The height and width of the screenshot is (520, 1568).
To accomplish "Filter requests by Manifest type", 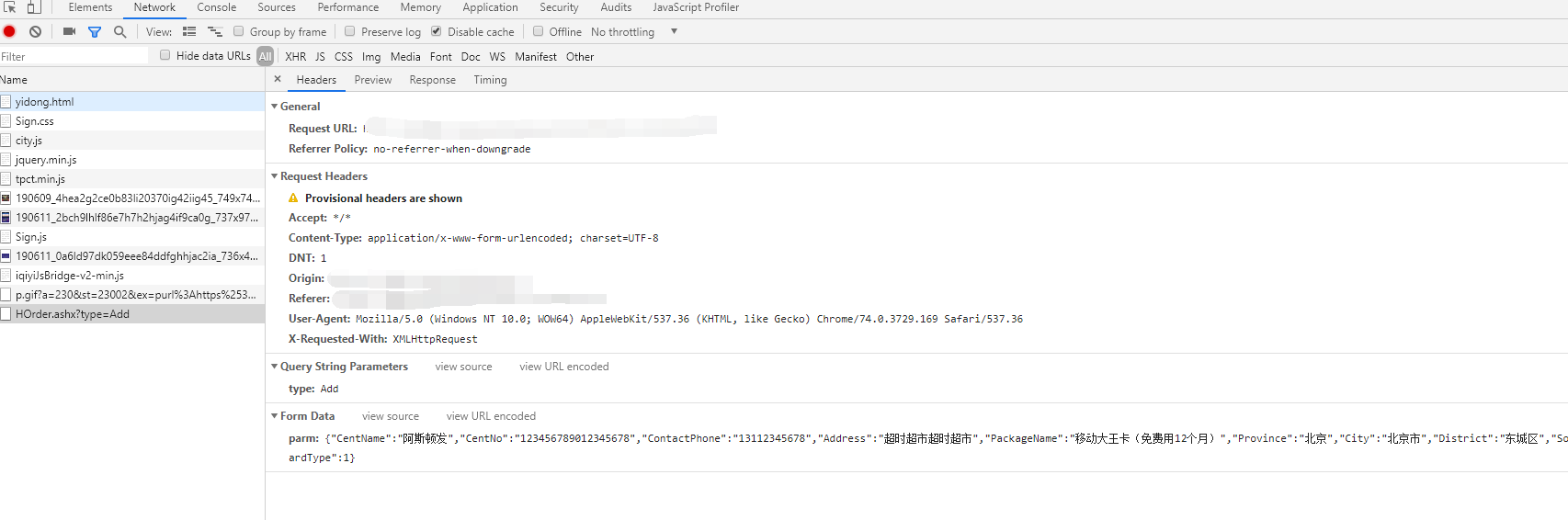I will pyautogui.click(x=536, y=56).
